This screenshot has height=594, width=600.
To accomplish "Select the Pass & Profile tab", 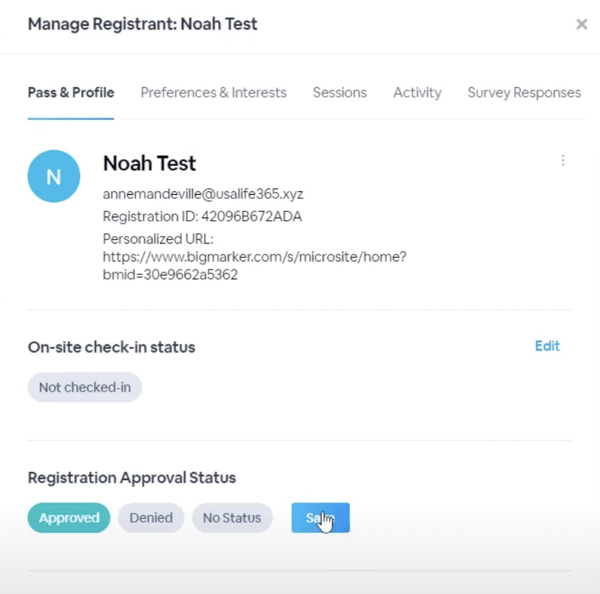I will click(71, 93).
